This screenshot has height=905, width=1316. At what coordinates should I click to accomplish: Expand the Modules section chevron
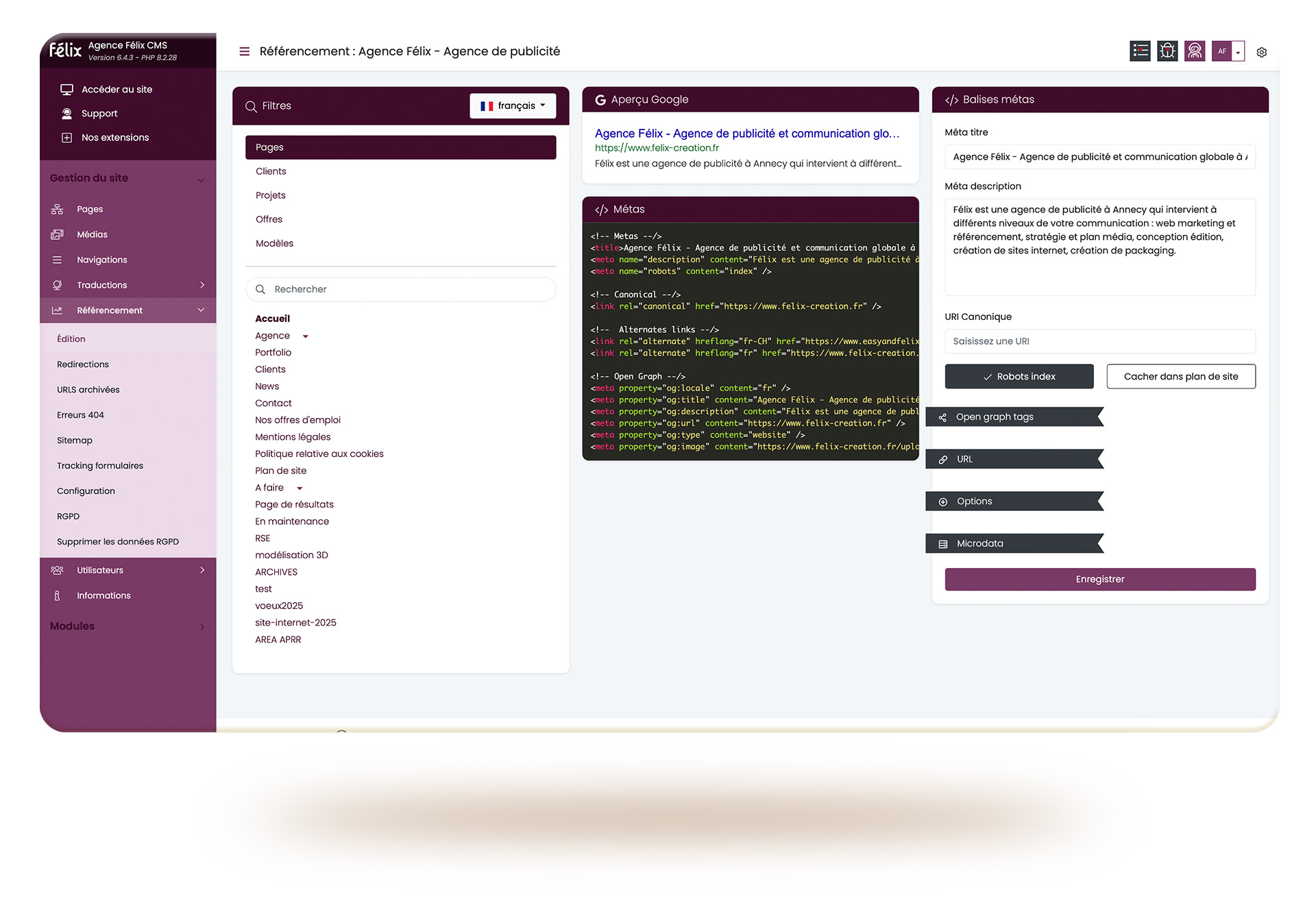(x=202, y=627)
